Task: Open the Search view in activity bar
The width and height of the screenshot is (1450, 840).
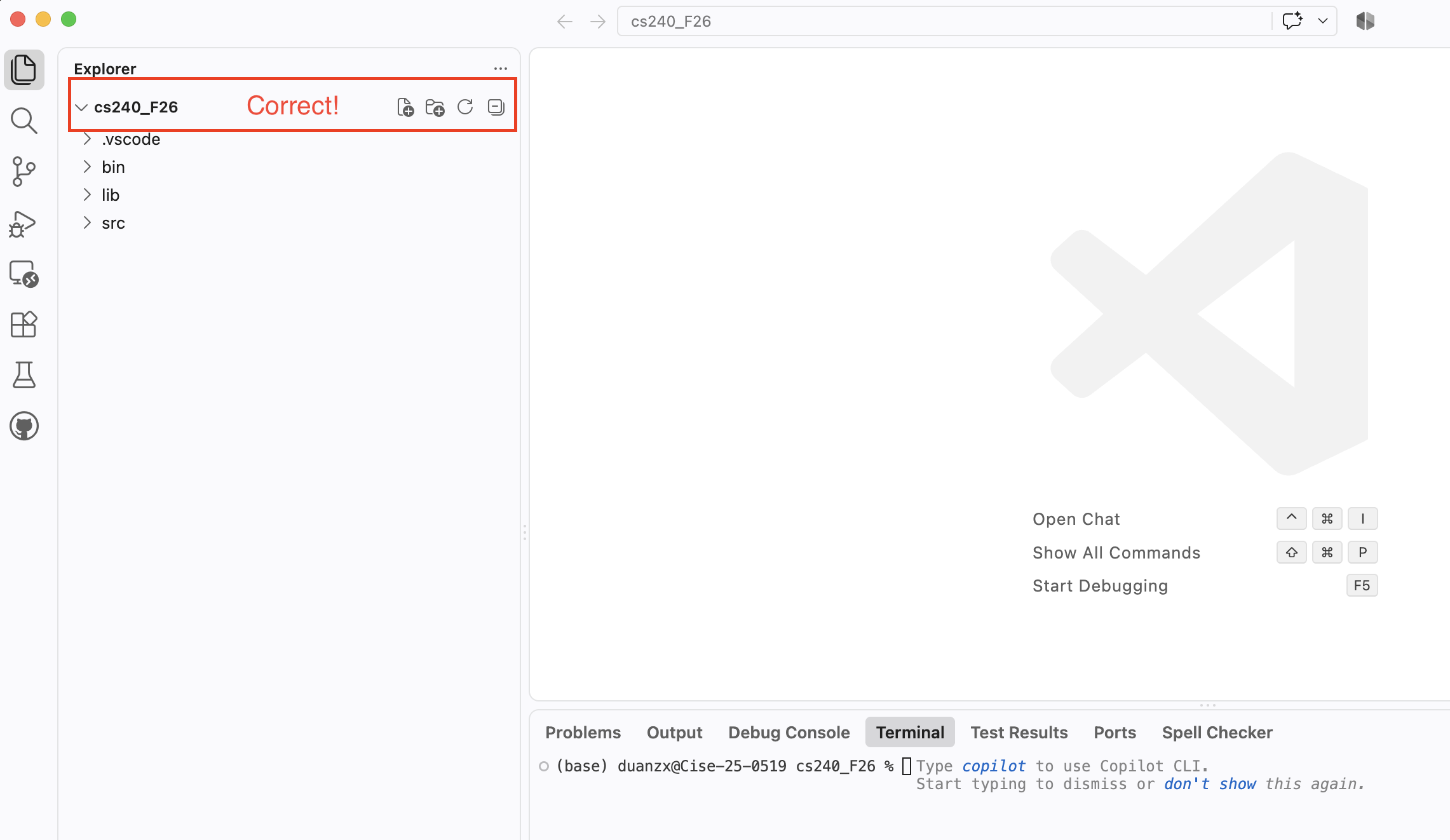Action: 24,121
